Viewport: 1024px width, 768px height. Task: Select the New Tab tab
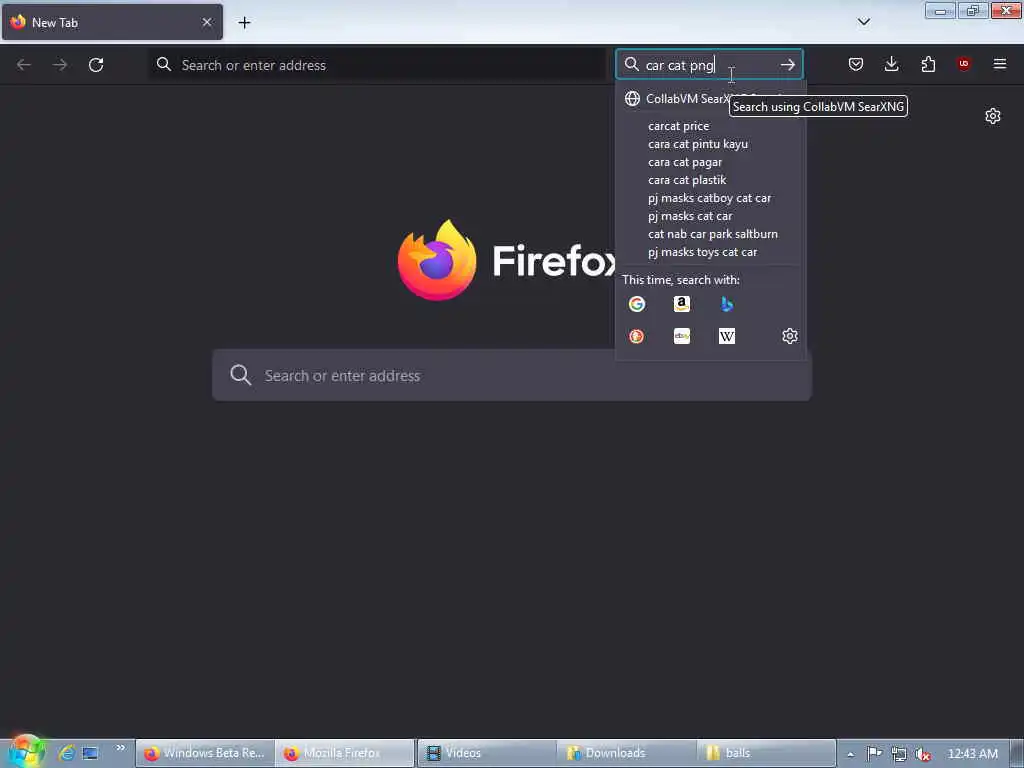(112, 22)
